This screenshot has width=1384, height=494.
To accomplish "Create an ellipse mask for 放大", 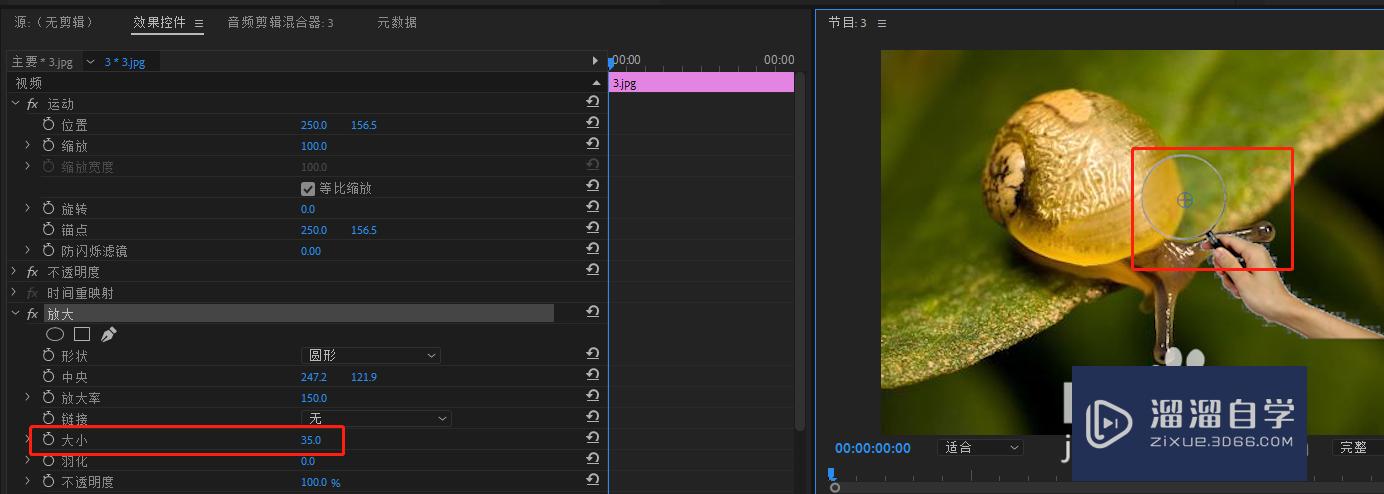I will pos(55,334).
